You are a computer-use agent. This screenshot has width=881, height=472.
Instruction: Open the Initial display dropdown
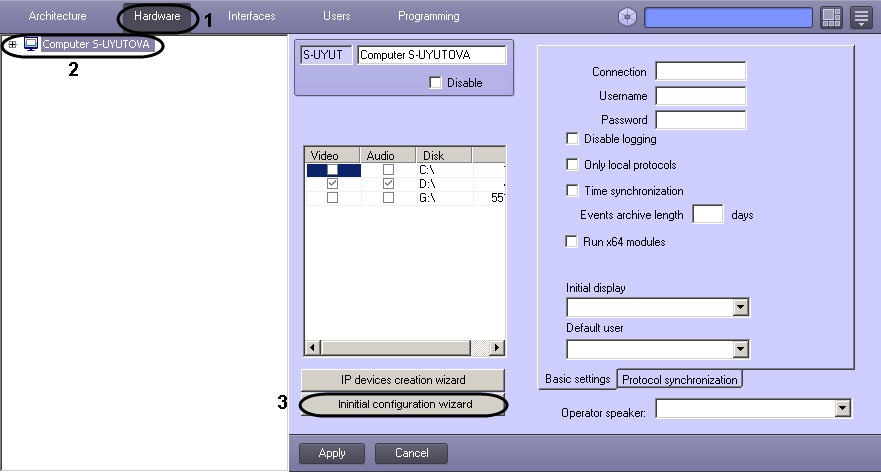[740, 308]
